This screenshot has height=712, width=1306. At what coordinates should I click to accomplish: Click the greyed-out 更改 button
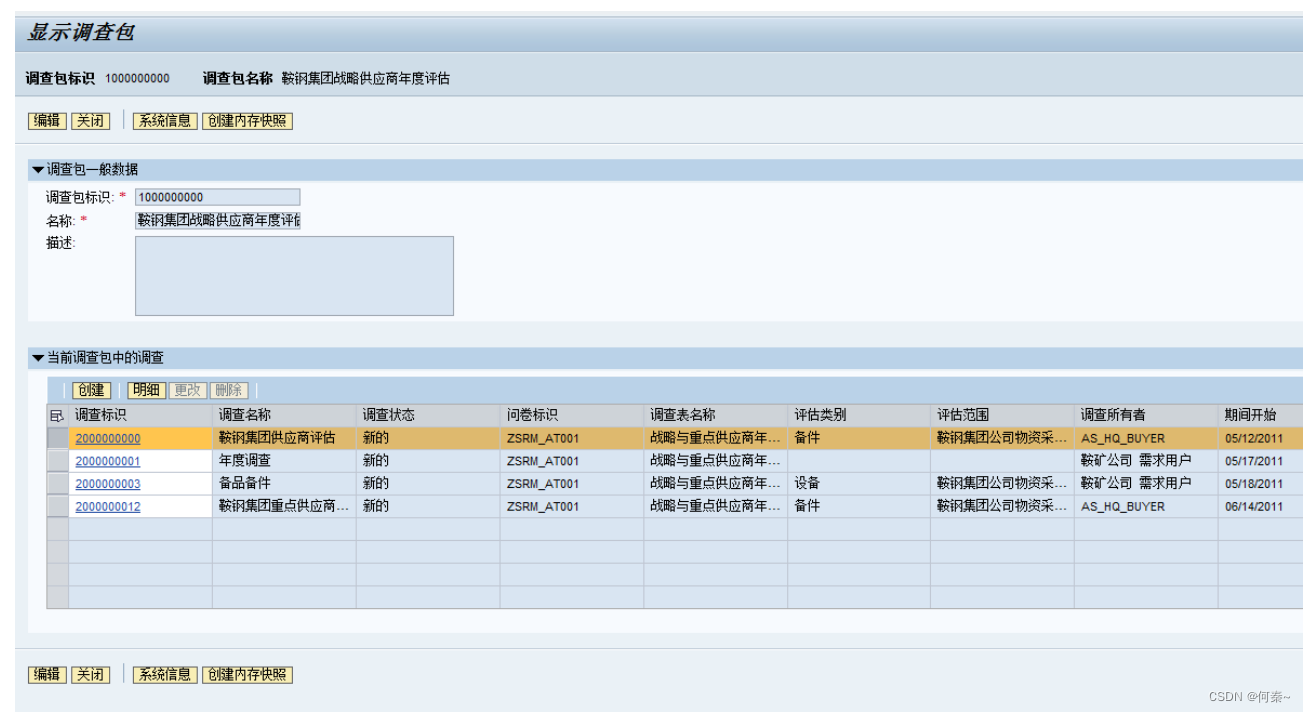pos(187,391)
